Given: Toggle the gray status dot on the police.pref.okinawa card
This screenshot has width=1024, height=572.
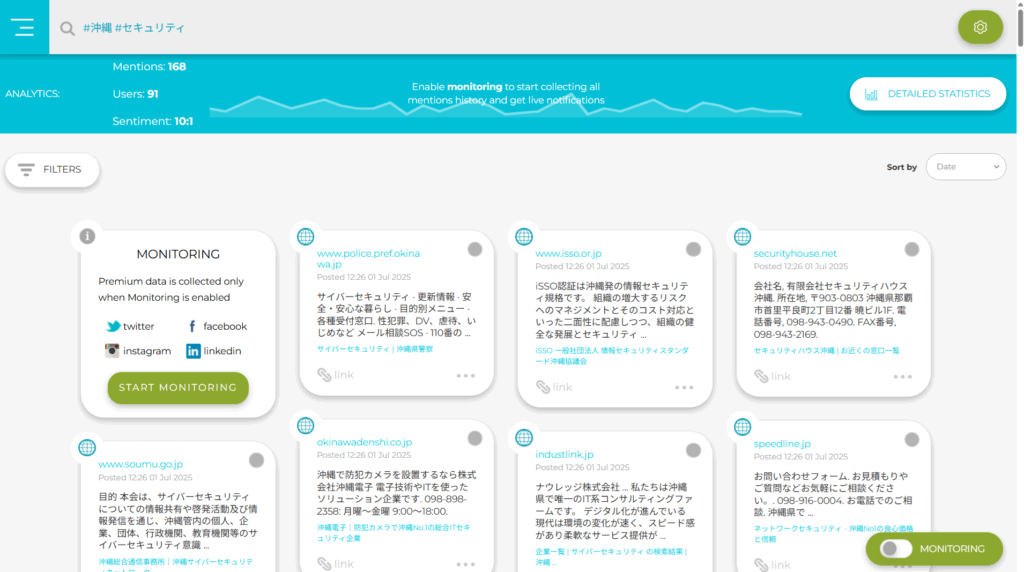Looking at the screenshot, I should pos(475,249).
